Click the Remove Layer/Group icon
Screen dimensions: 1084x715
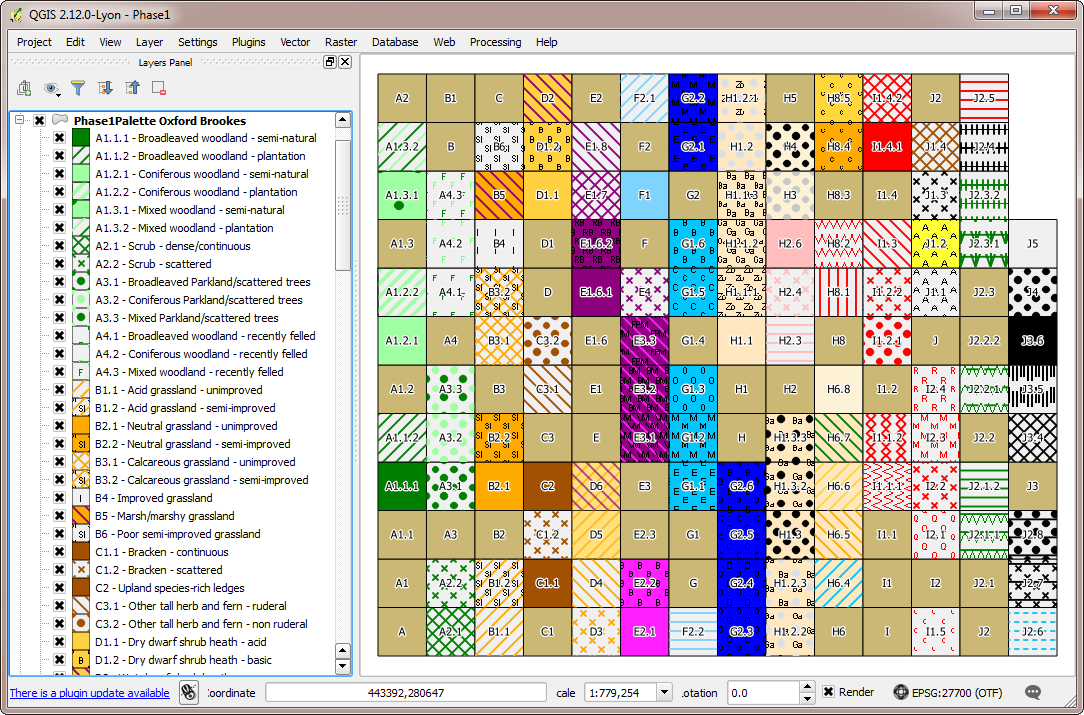pos(158,89)
